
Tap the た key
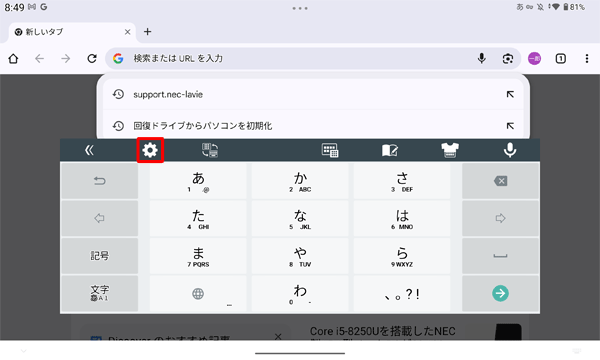[x=198, y=218]
